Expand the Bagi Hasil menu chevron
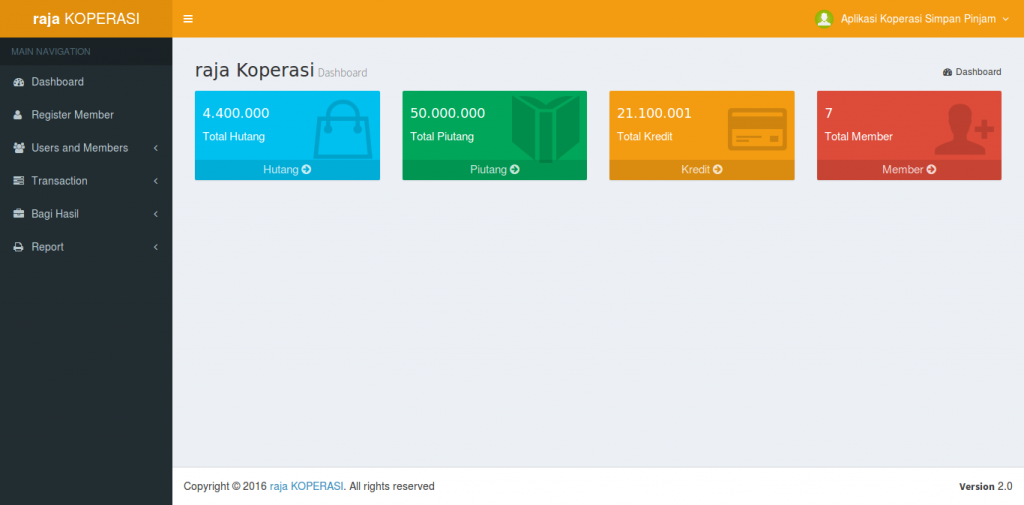The height and width of the screenshot is (505, 1024). tap(155, 214)
